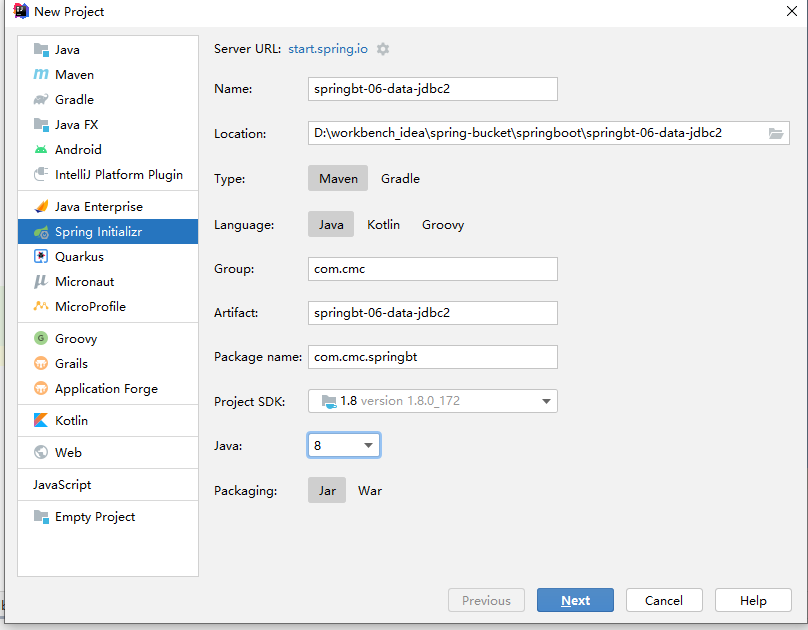The height and width of the screenshot is (630, 808).
Task: Choose Groovy as the language
Action: tap(443, 224)
